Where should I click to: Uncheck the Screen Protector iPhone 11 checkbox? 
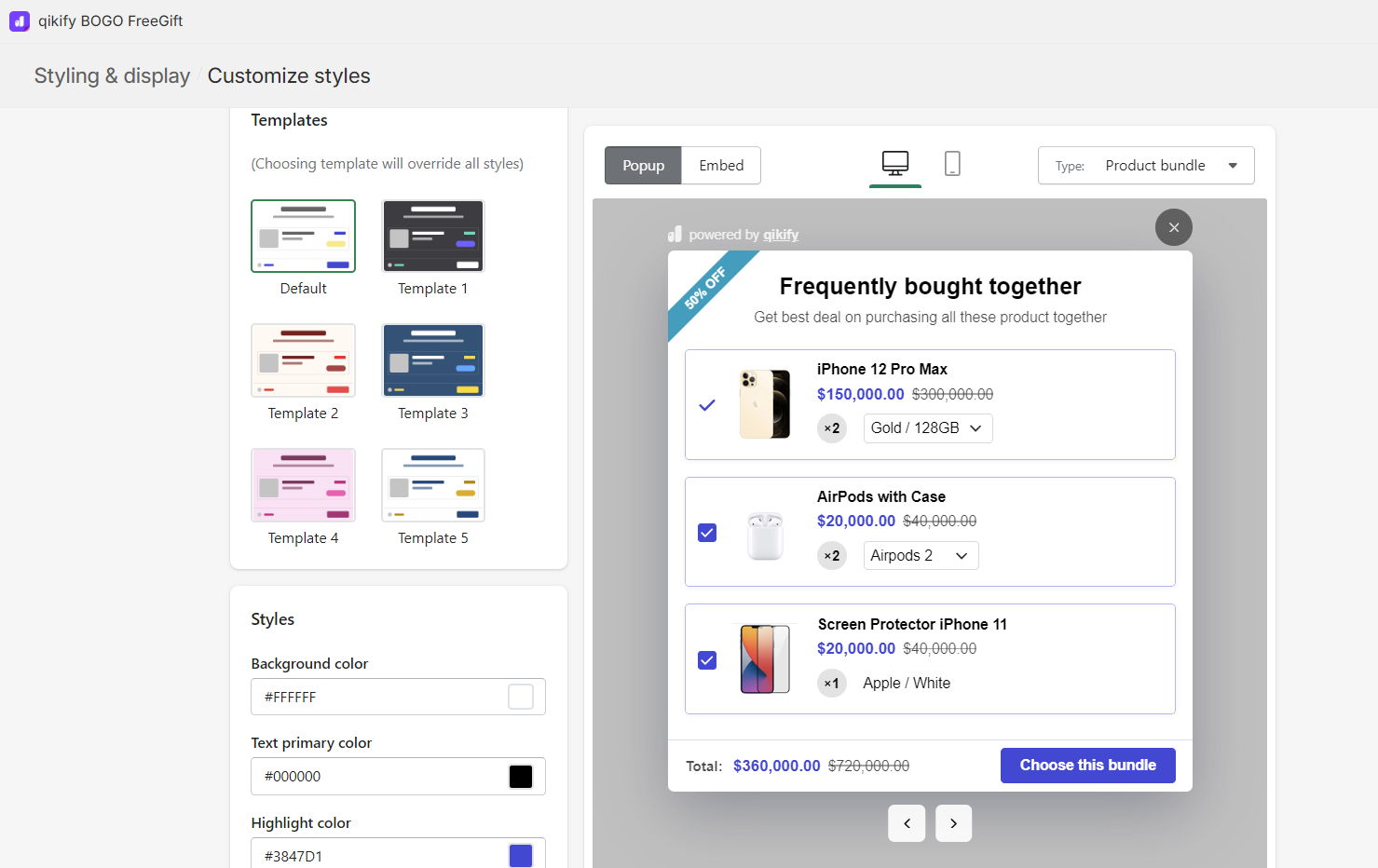pos(707,660)
